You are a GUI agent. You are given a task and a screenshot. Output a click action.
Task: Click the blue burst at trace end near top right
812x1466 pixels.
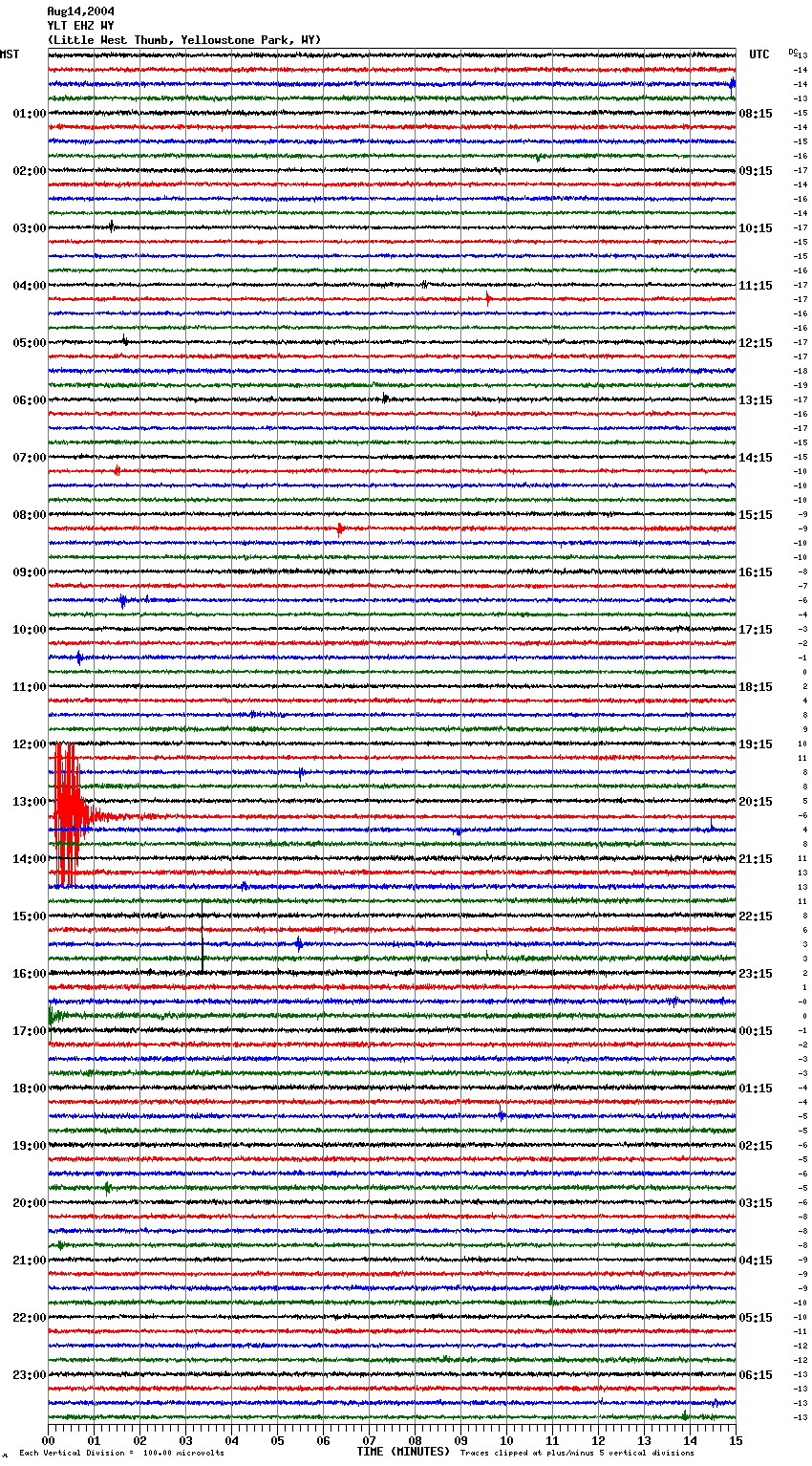[x=732, y=84]
